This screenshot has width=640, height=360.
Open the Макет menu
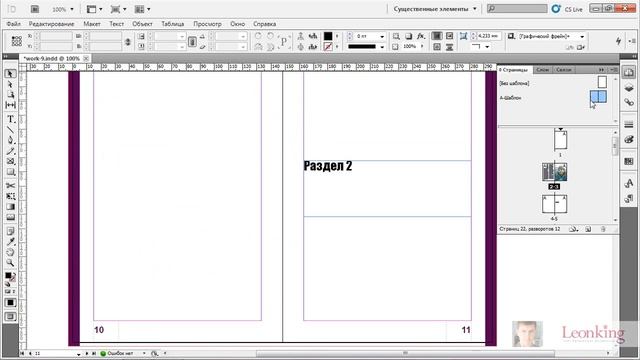pyautogui.click(x=92, y=24)
